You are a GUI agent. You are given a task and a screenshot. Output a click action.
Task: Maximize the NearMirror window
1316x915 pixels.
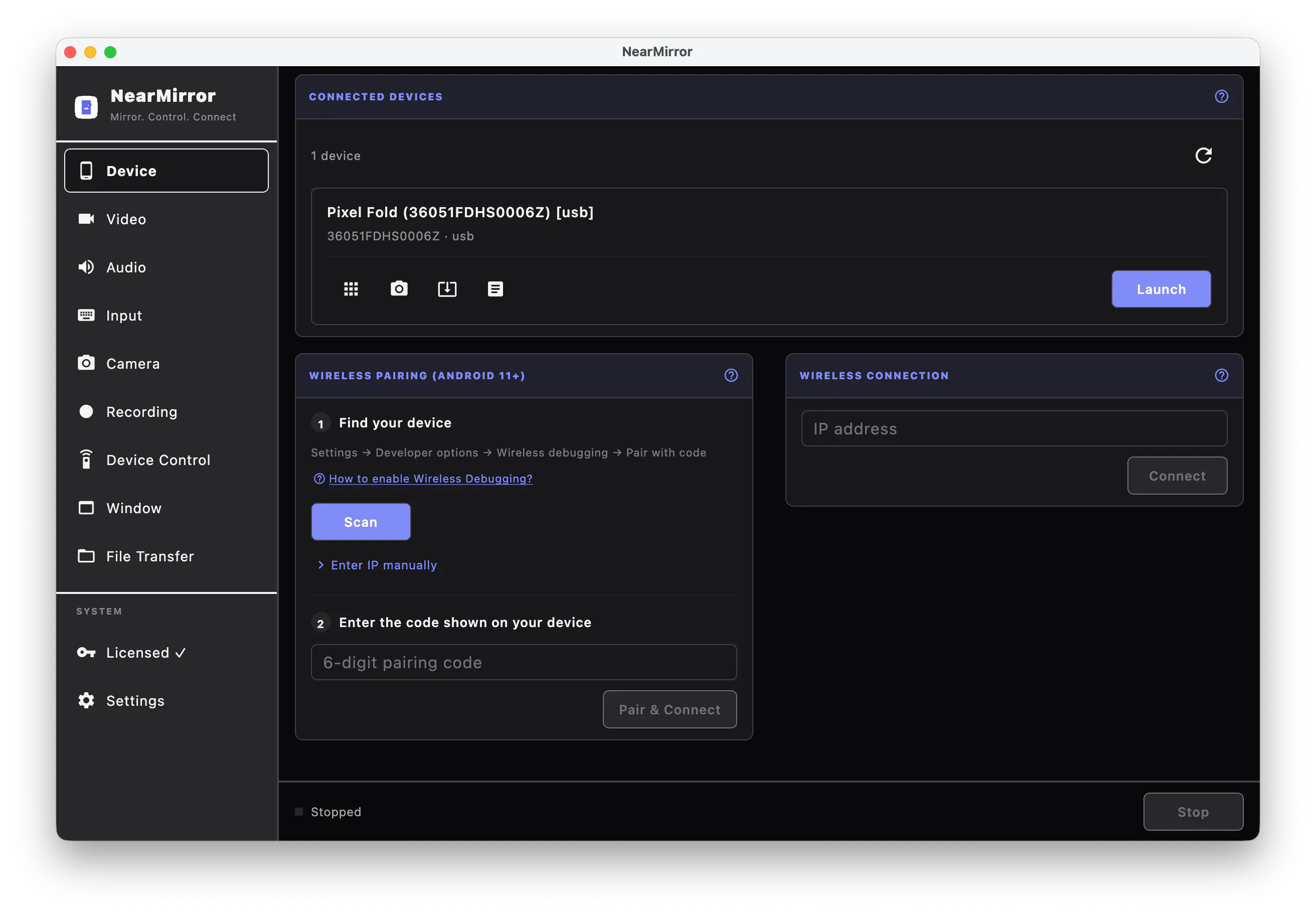110,52
